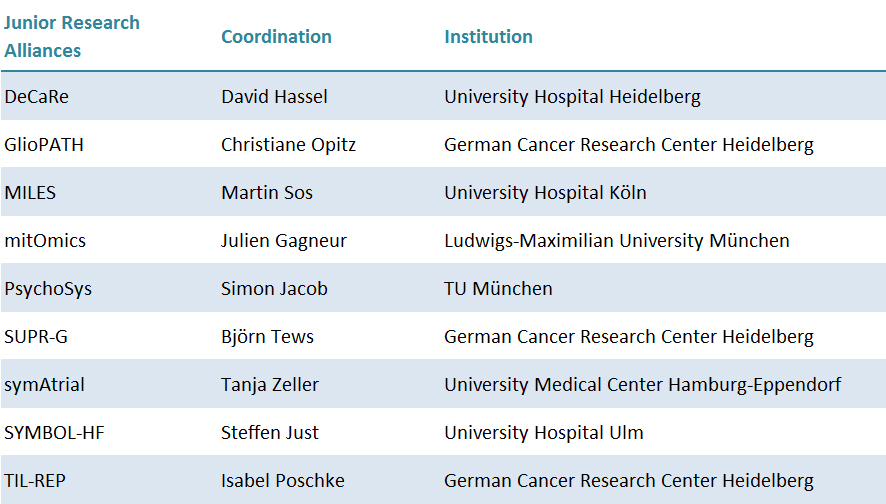Click the University Hospital Ulm cell
The height and width of the screenshot is (504, 886).
544,433
